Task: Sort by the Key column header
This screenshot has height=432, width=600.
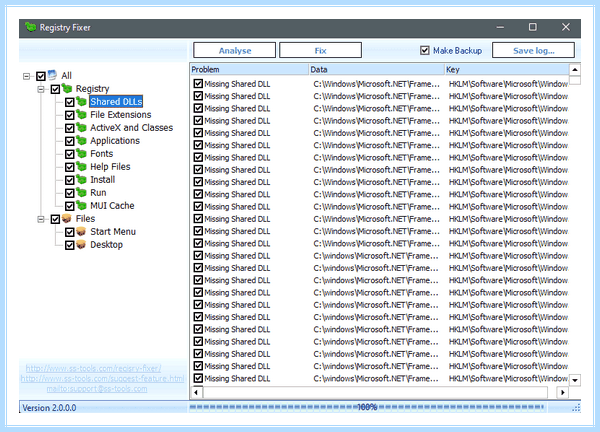Action: click(507, 69)
